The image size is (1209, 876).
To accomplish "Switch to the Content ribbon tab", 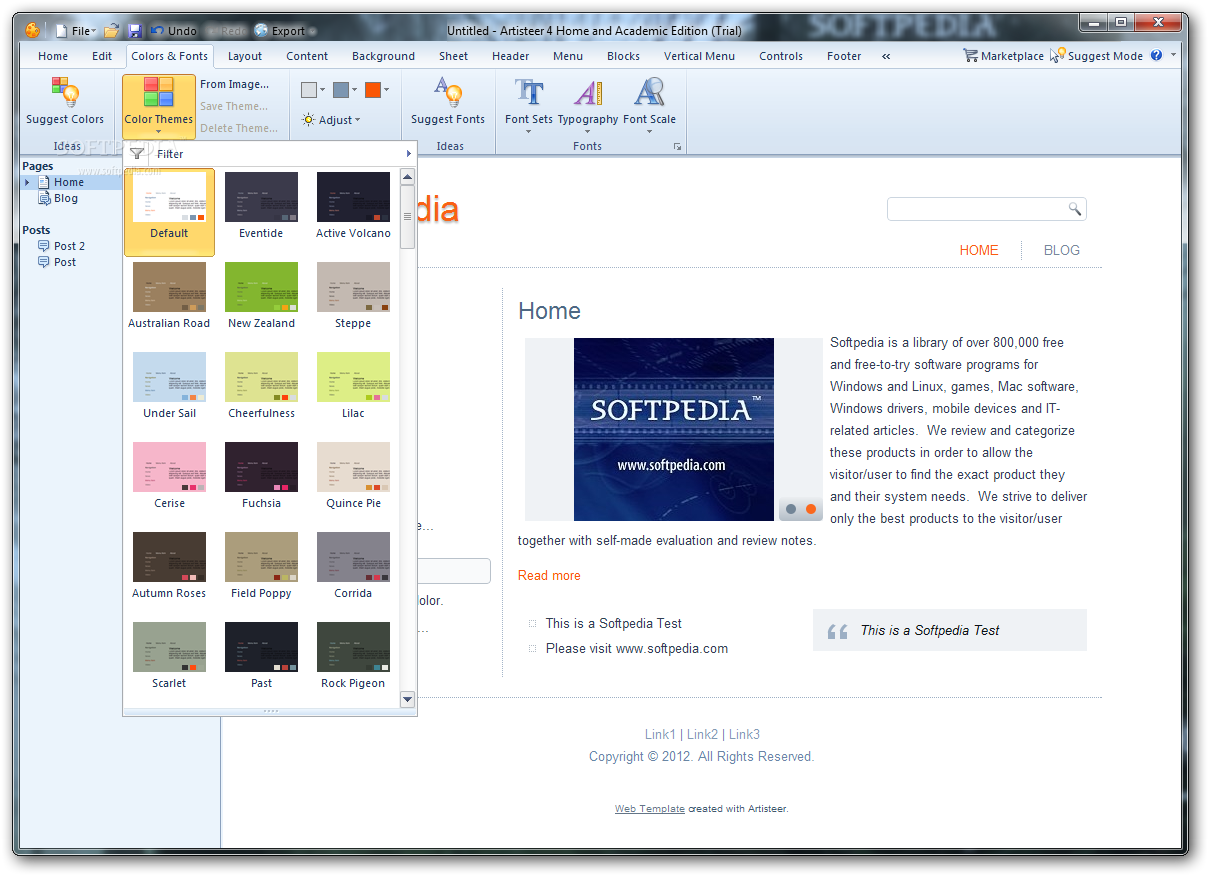I will [307, 56].
